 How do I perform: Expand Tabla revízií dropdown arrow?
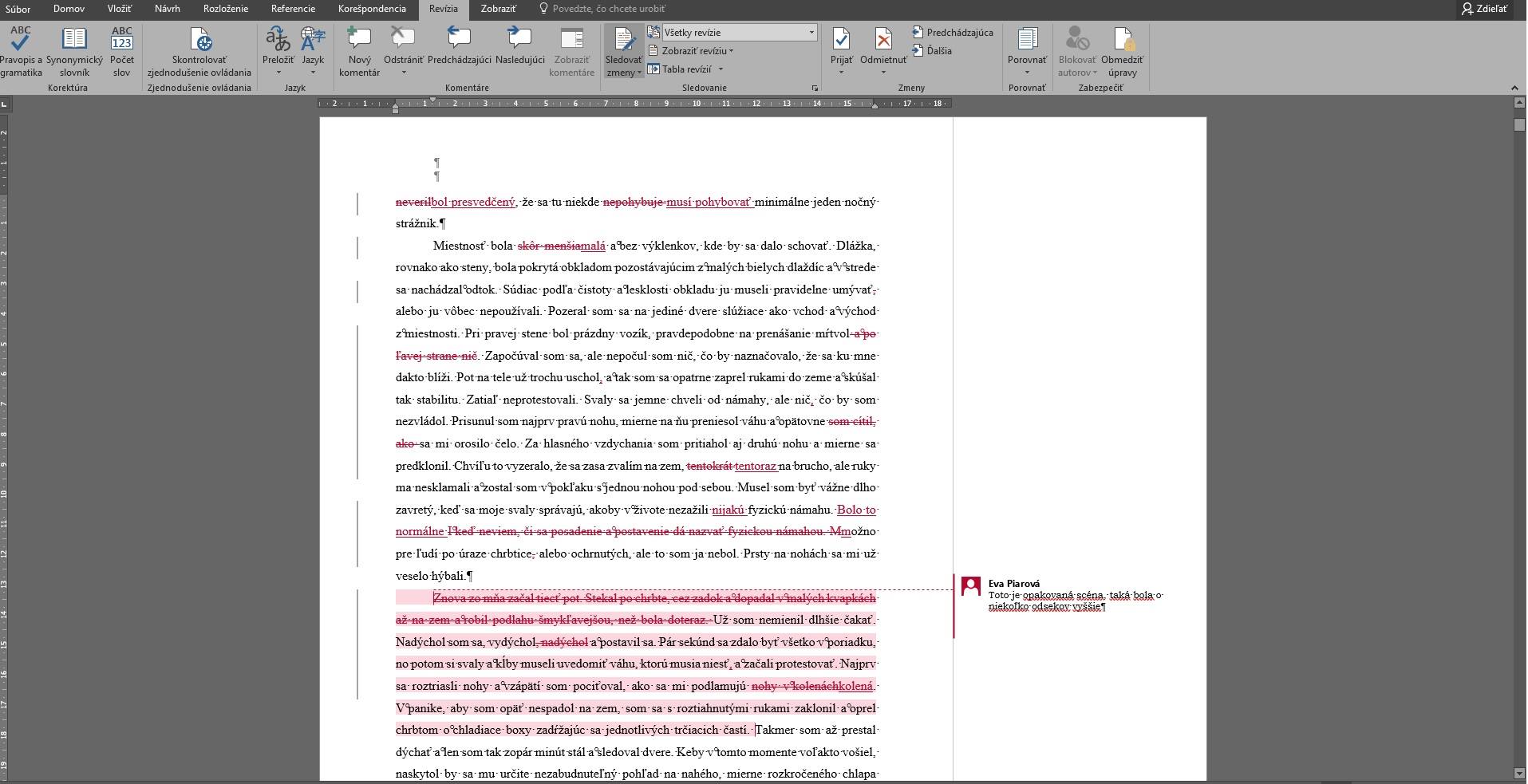click(x=721, y=69)
